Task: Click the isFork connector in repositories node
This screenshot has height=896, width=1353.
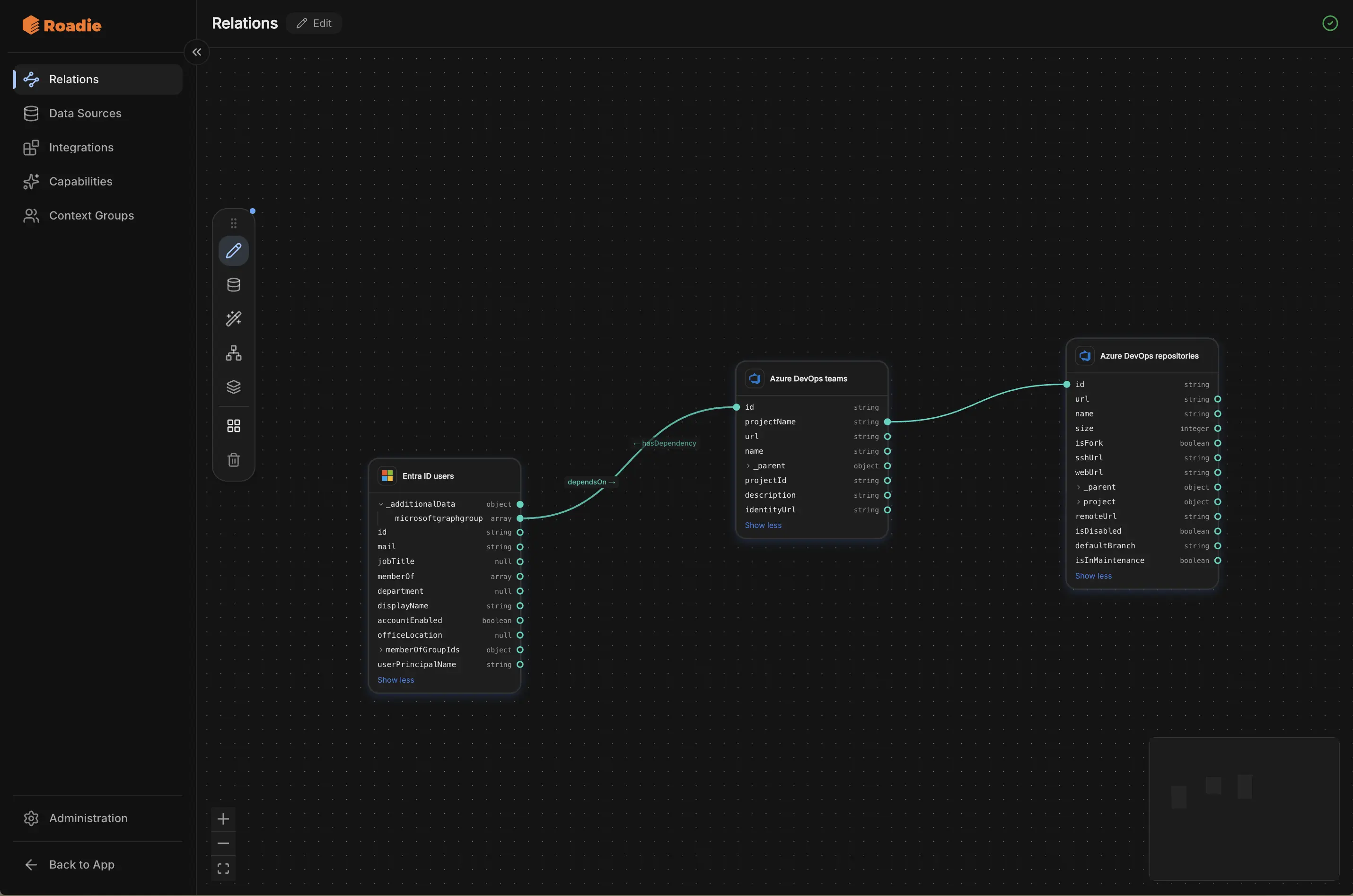Action: (1218, 443)
